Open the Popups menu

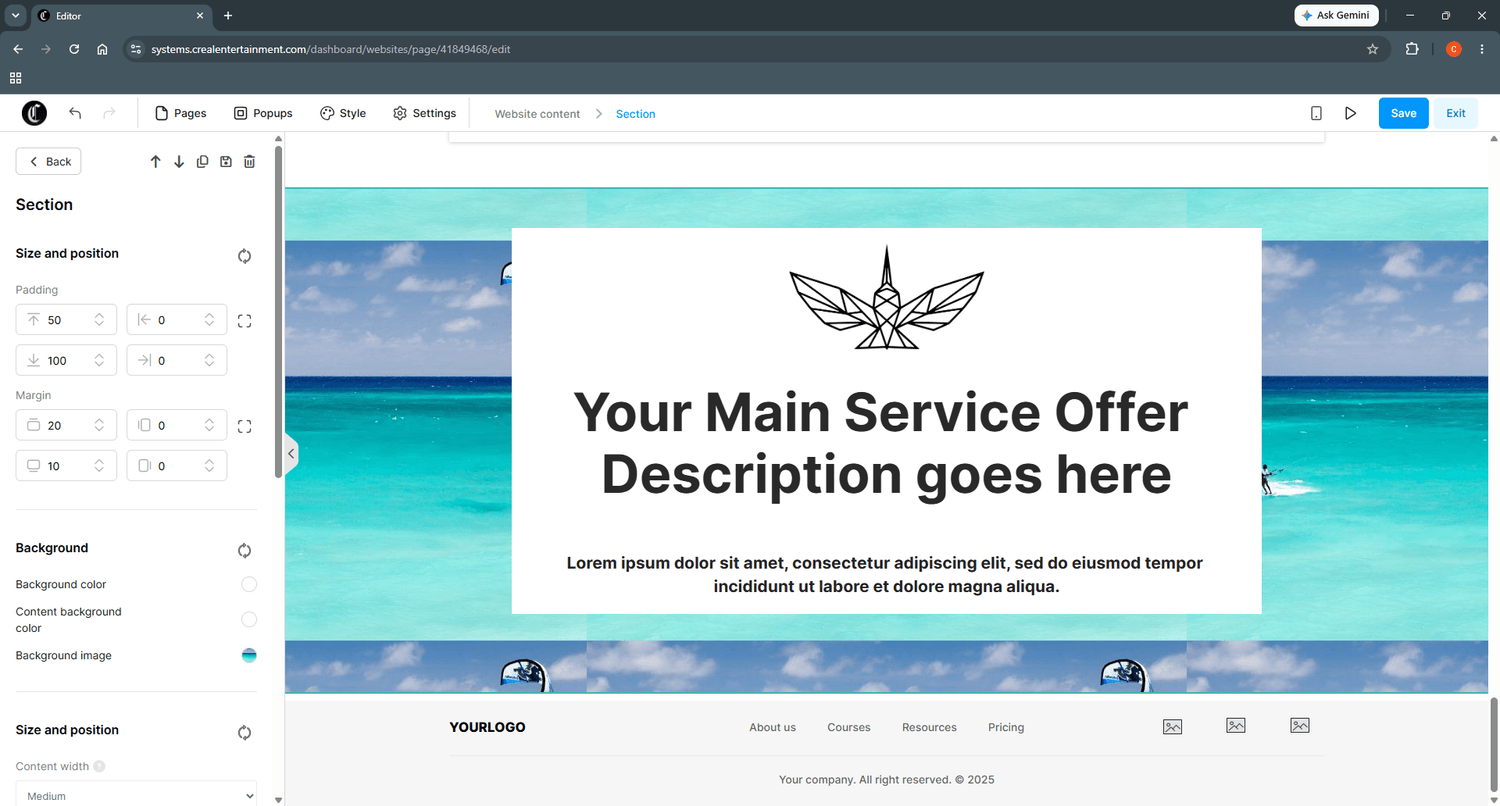[x=263, y=113]
